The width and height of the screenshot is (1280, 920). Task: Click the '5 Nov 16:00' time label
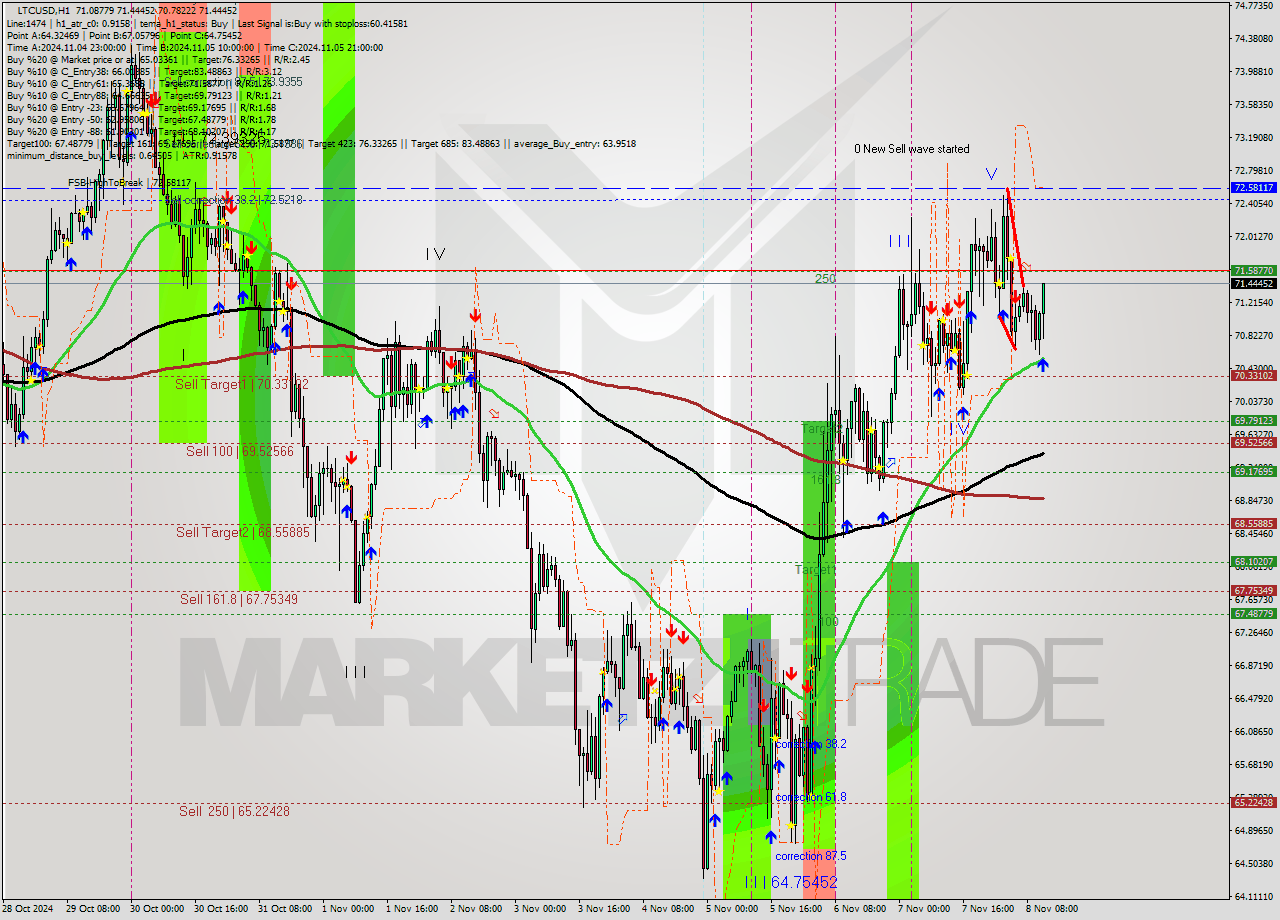pos(796,909)
